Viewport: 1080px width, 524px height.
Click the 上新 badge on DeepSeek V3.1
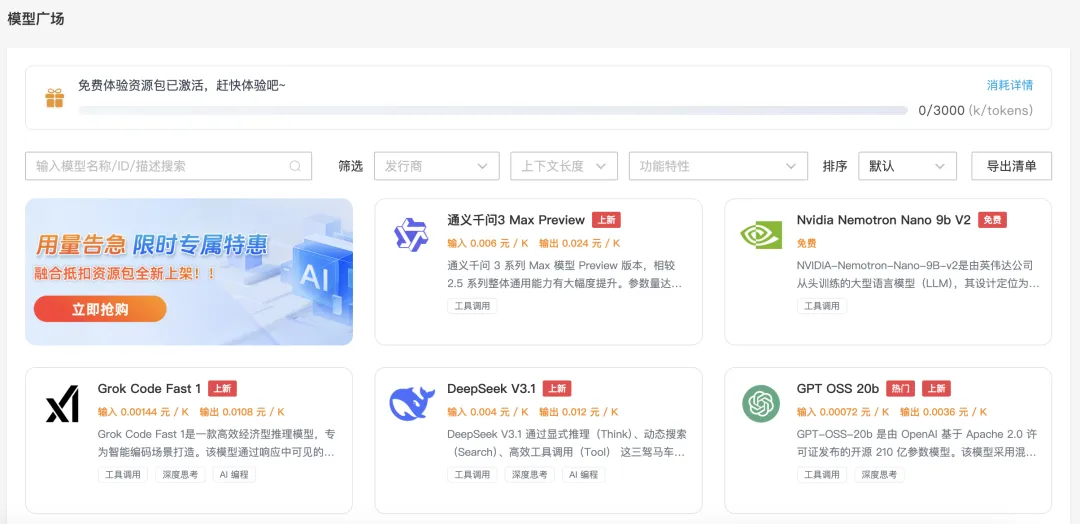(557, 388)
